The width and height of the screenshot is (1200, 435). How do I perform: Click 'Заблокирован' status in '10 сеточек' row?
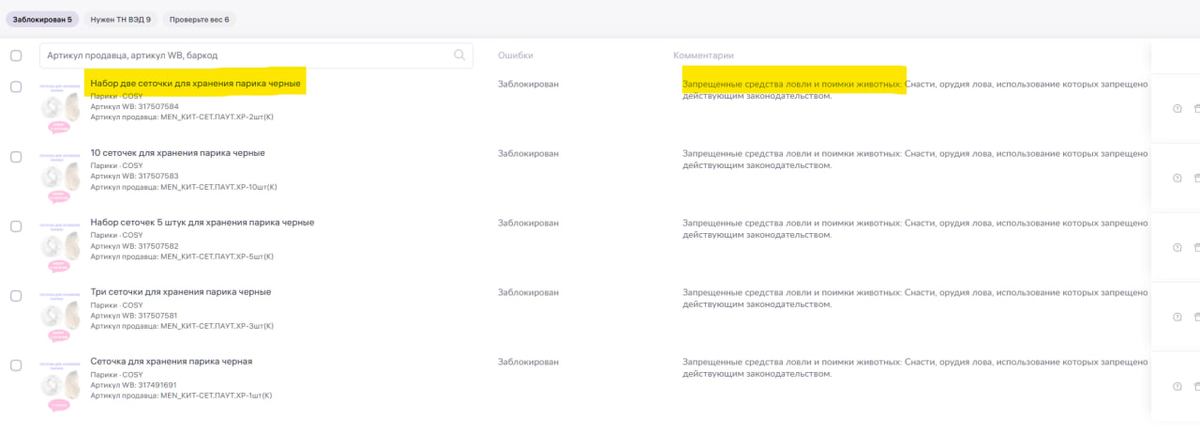tap(528, 154)
